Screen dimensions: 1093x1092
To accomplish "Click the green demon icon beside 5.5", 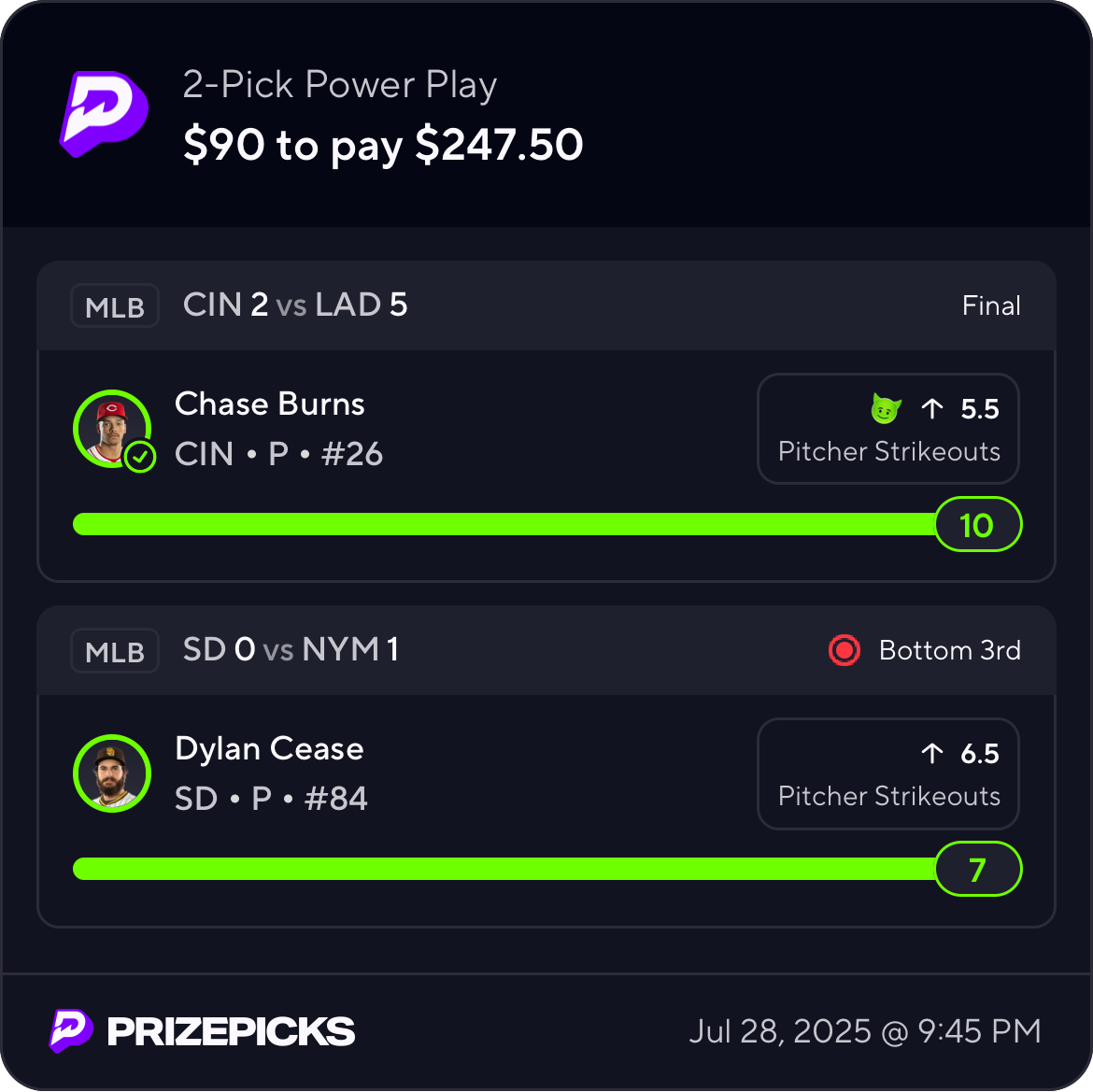I will (886, 408).
